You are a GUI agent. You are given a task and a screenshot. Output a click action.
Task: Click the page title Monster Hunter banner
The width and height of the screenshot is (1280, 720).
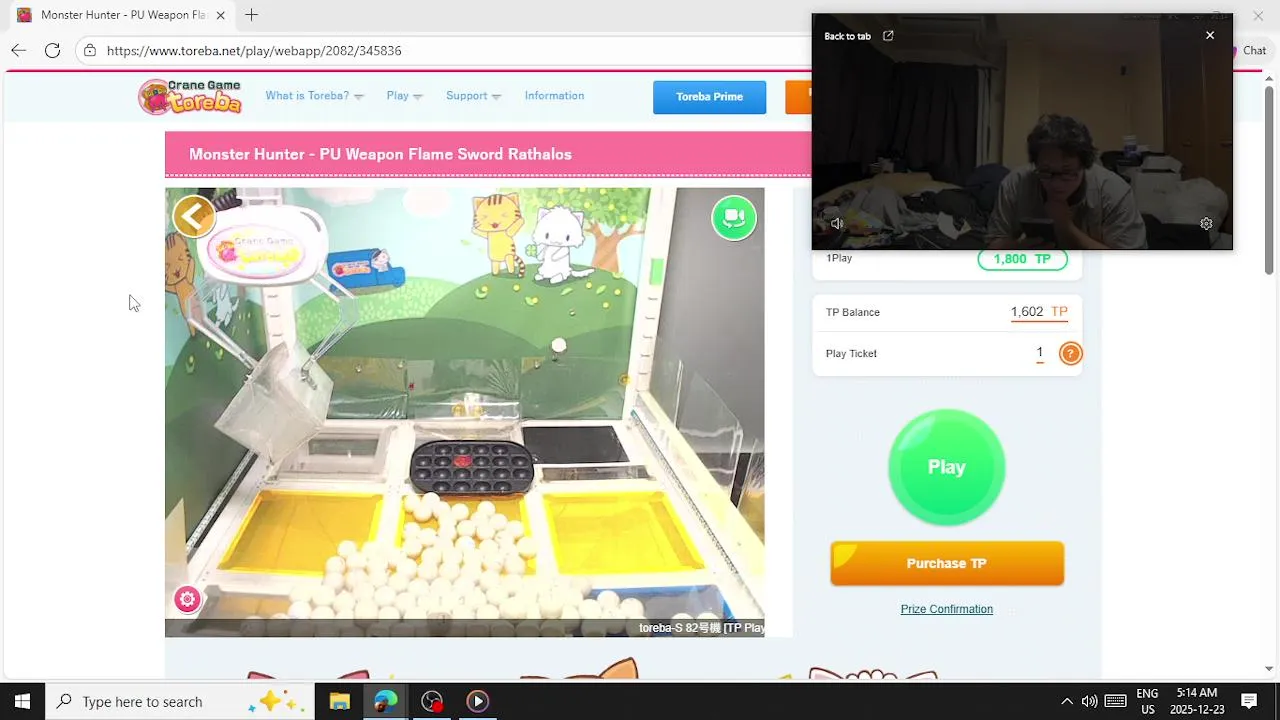tap(488, 154)
